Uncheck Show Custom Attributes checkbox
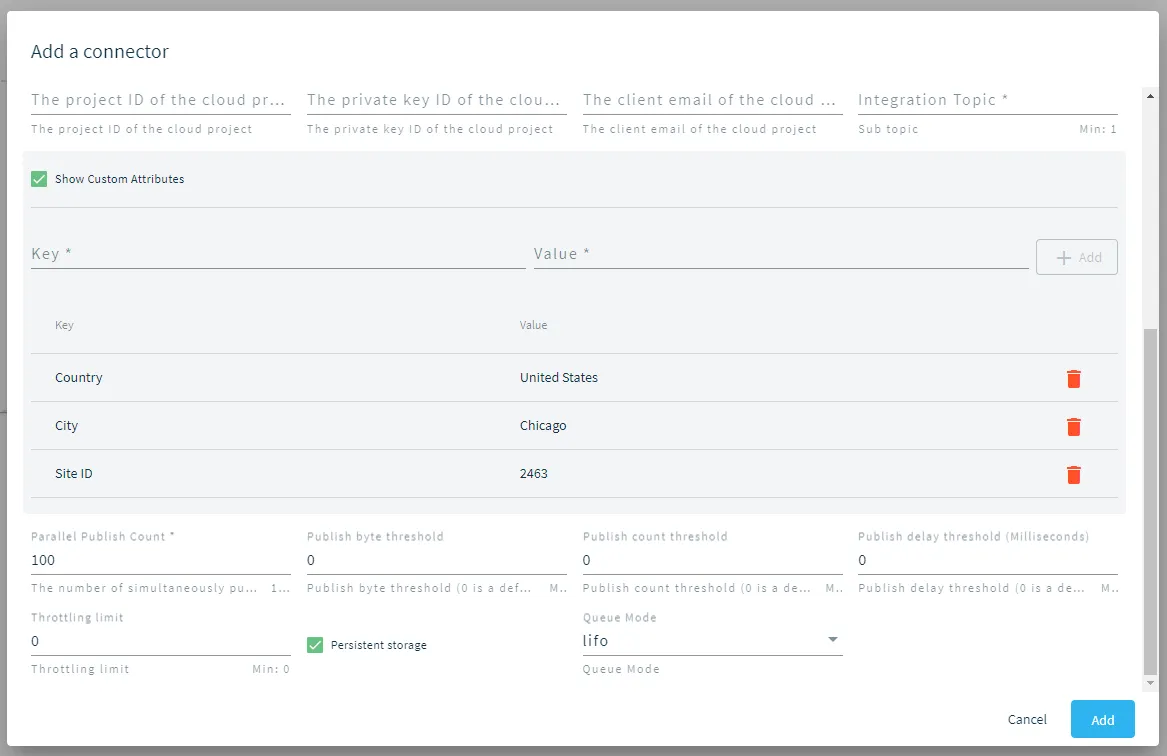 click(x=39, y=179)
